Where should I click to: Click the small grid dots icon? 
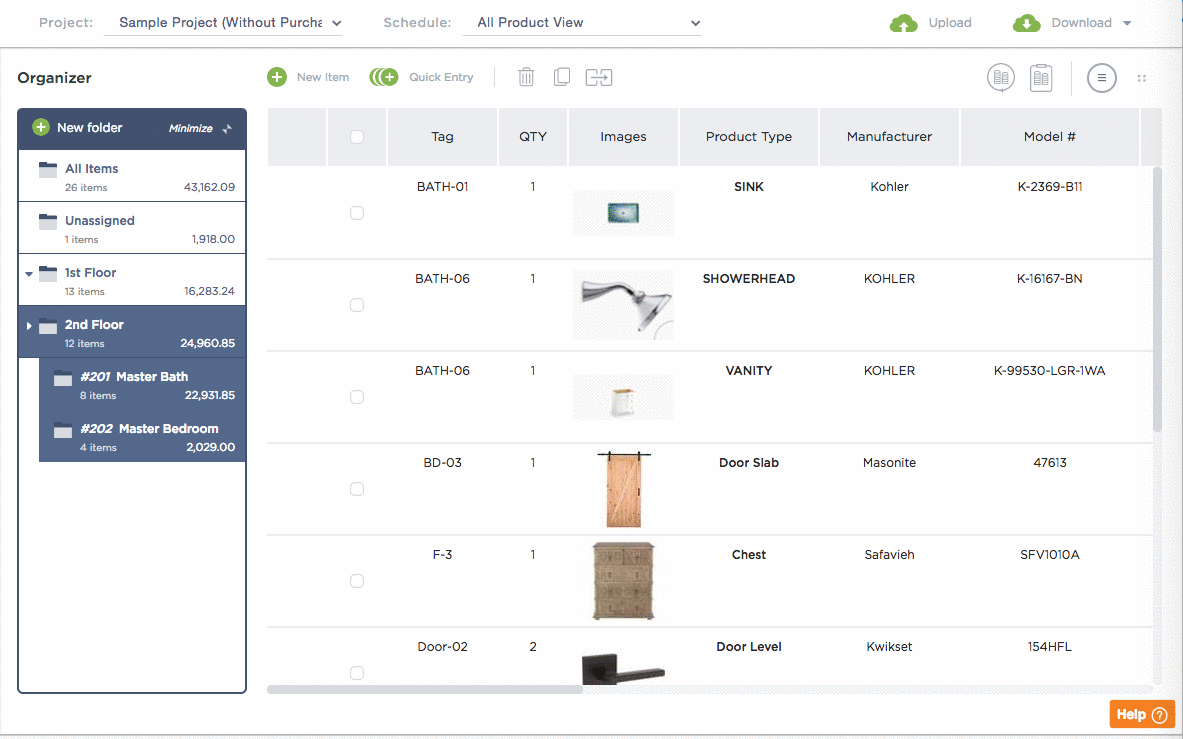1142,78
